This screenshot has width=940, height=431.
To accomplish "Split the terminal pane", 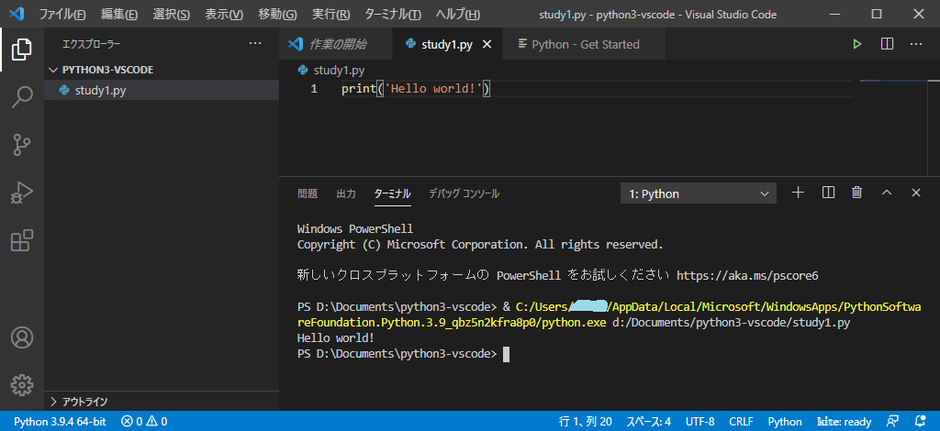I will (x=828, y=192).
